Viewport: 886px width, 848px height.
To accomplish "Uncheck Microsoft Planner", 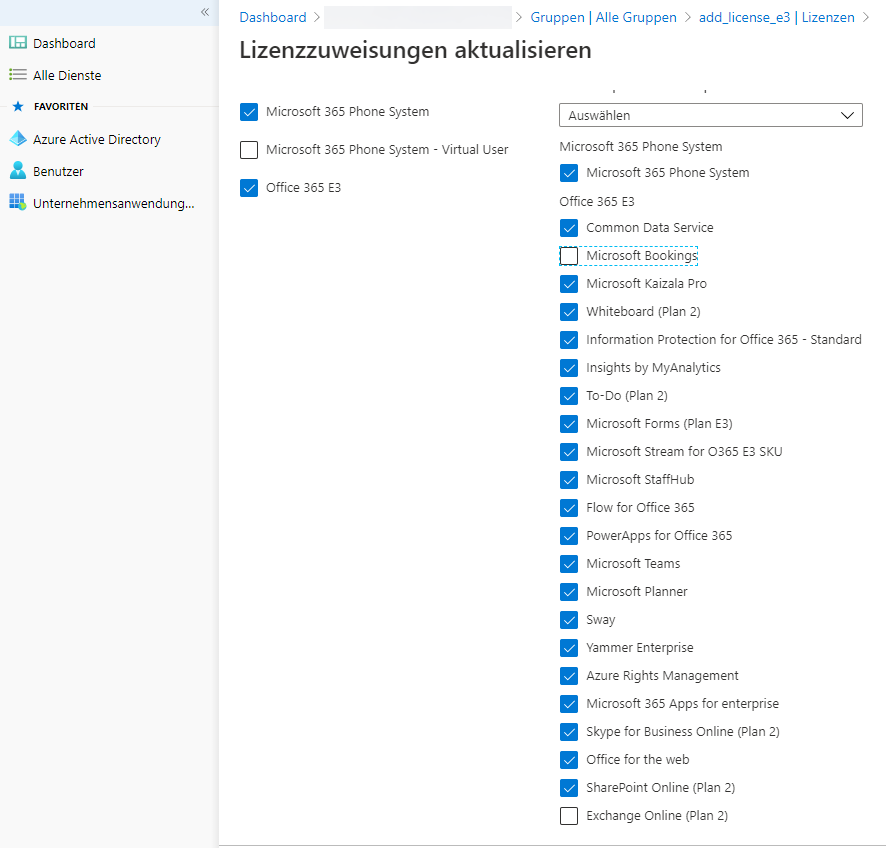I will (569, 592).
